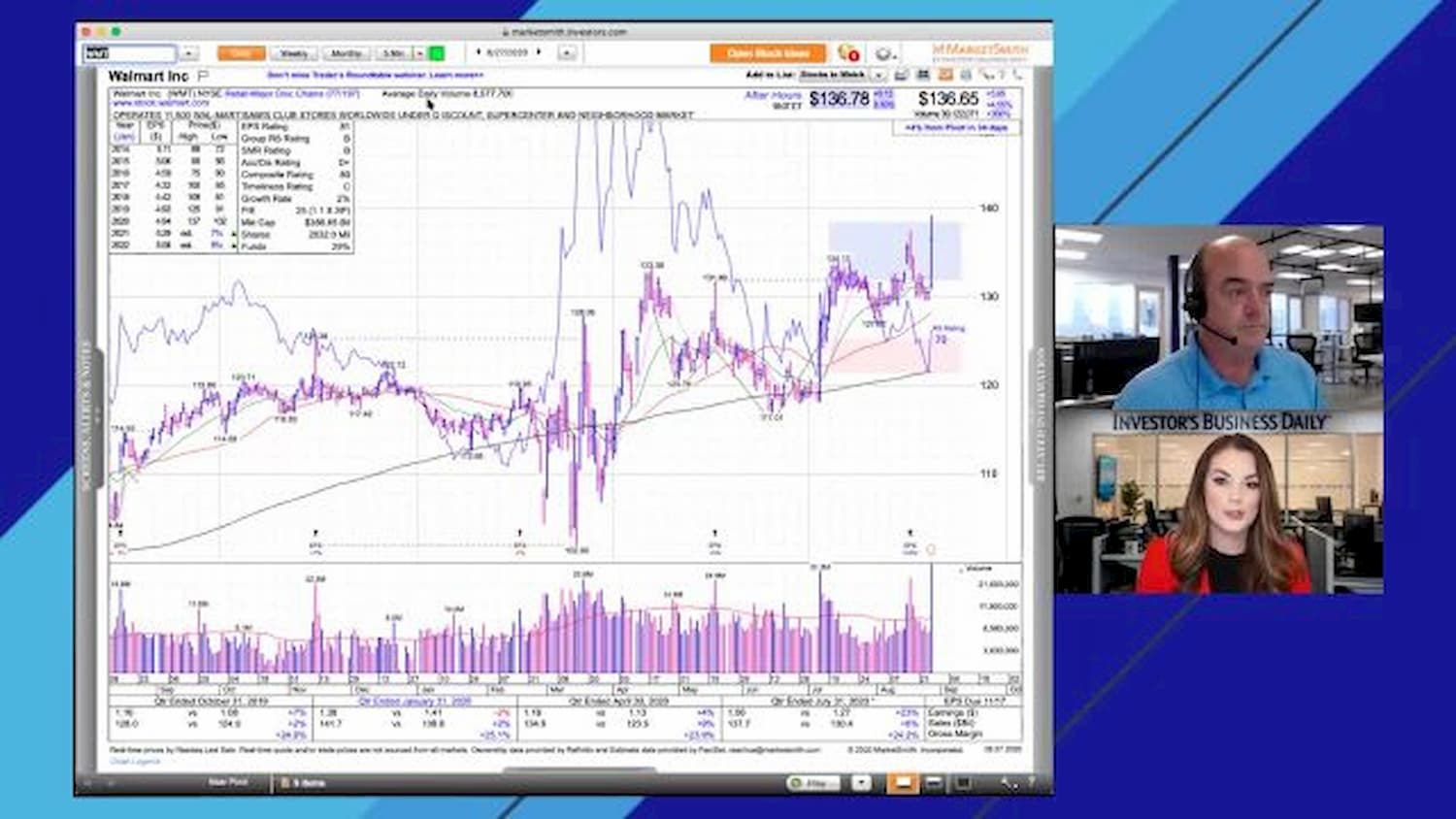Click the ticker symbol input box
The width and height of the screenshot is (1456, 819).
[x=130, y=53]
